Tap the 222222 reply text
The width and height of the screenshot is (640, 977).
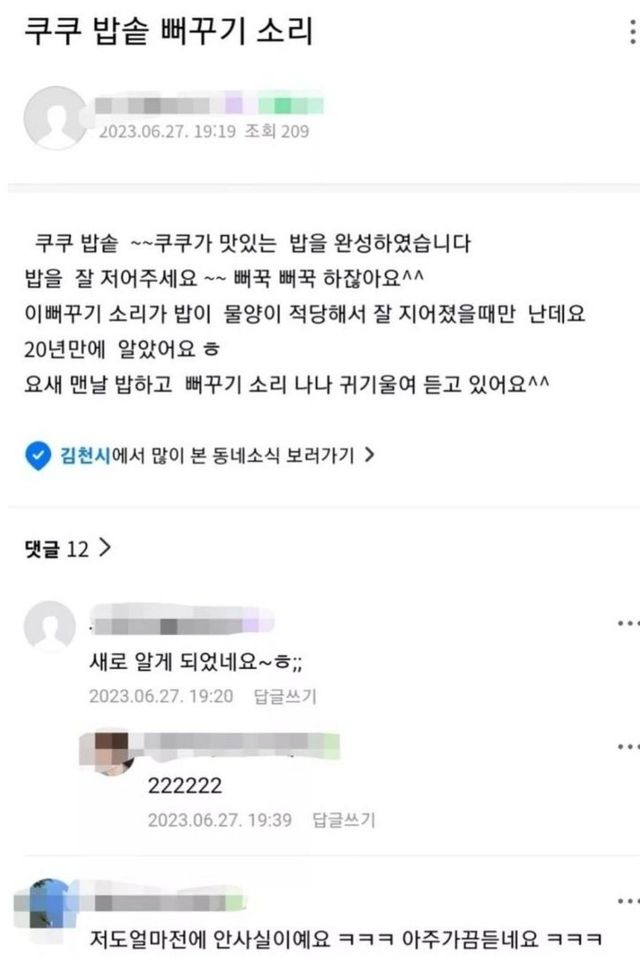[185, 785]
